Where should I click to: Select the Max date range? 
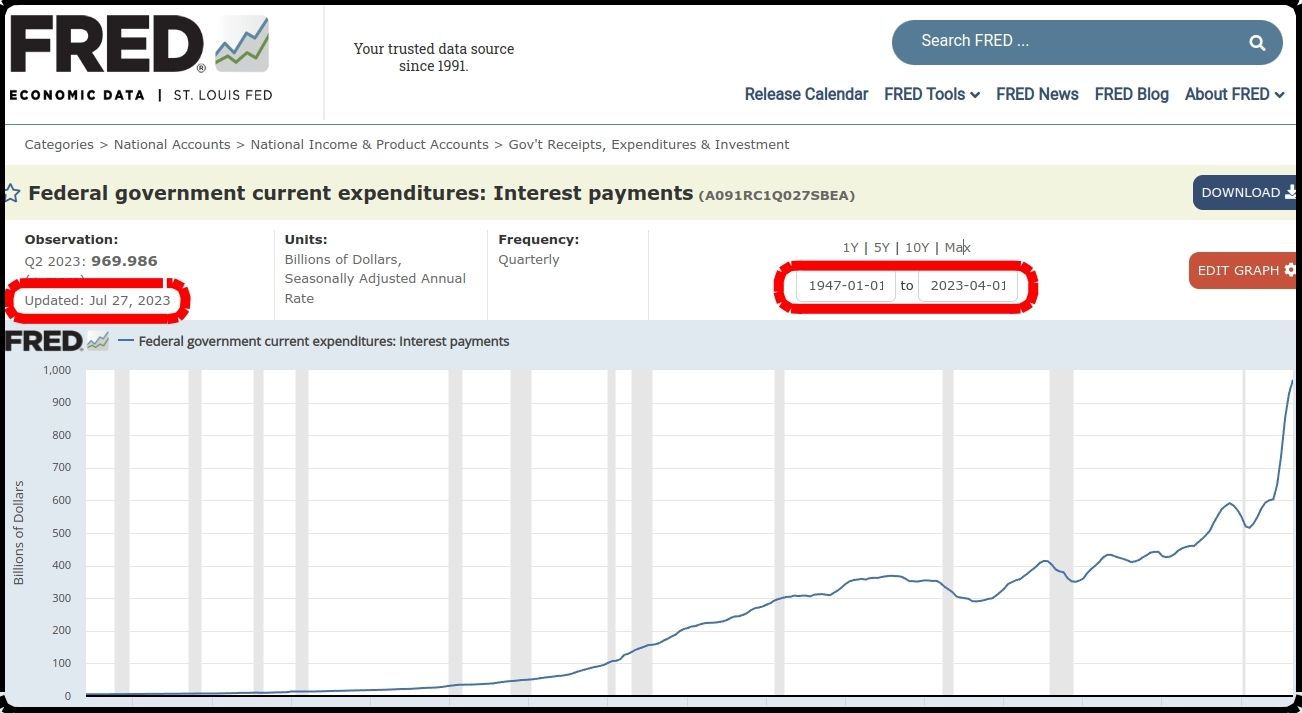(957, 247)
